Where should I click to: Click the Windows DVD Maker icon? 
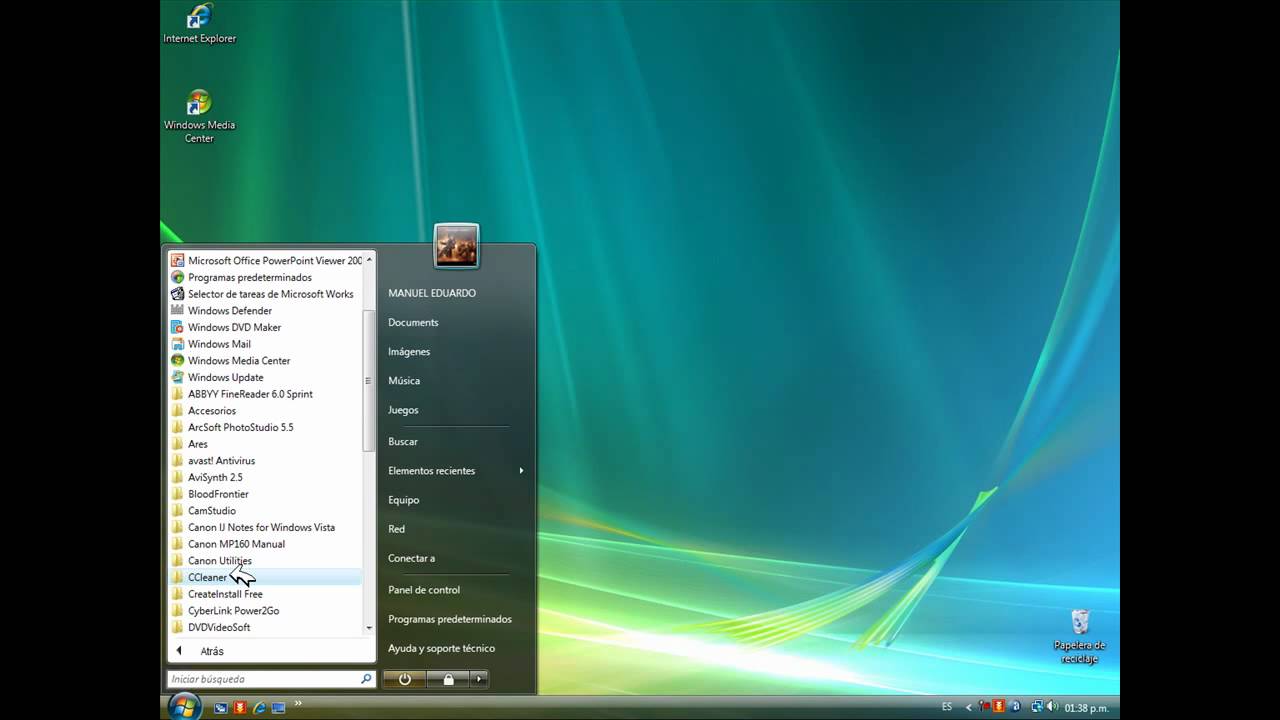point(178,327)
